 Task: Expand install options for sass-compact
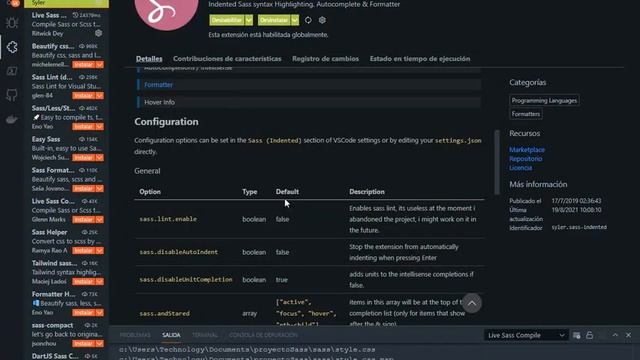(100, 344)
